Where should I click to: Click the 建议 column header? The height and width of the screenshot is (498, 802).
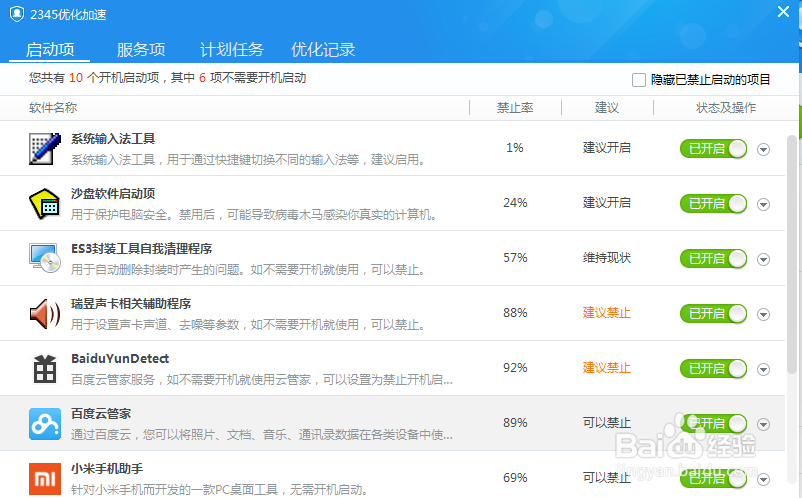click(607, 108)
